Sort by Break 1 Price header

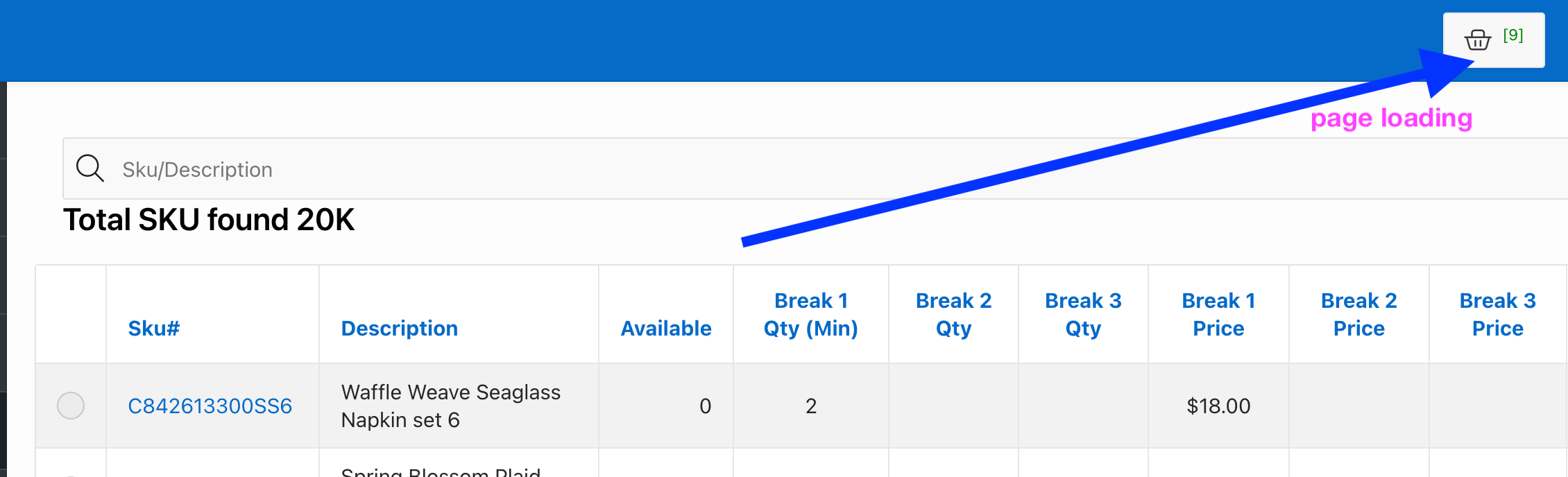(x=1218, y=314)
